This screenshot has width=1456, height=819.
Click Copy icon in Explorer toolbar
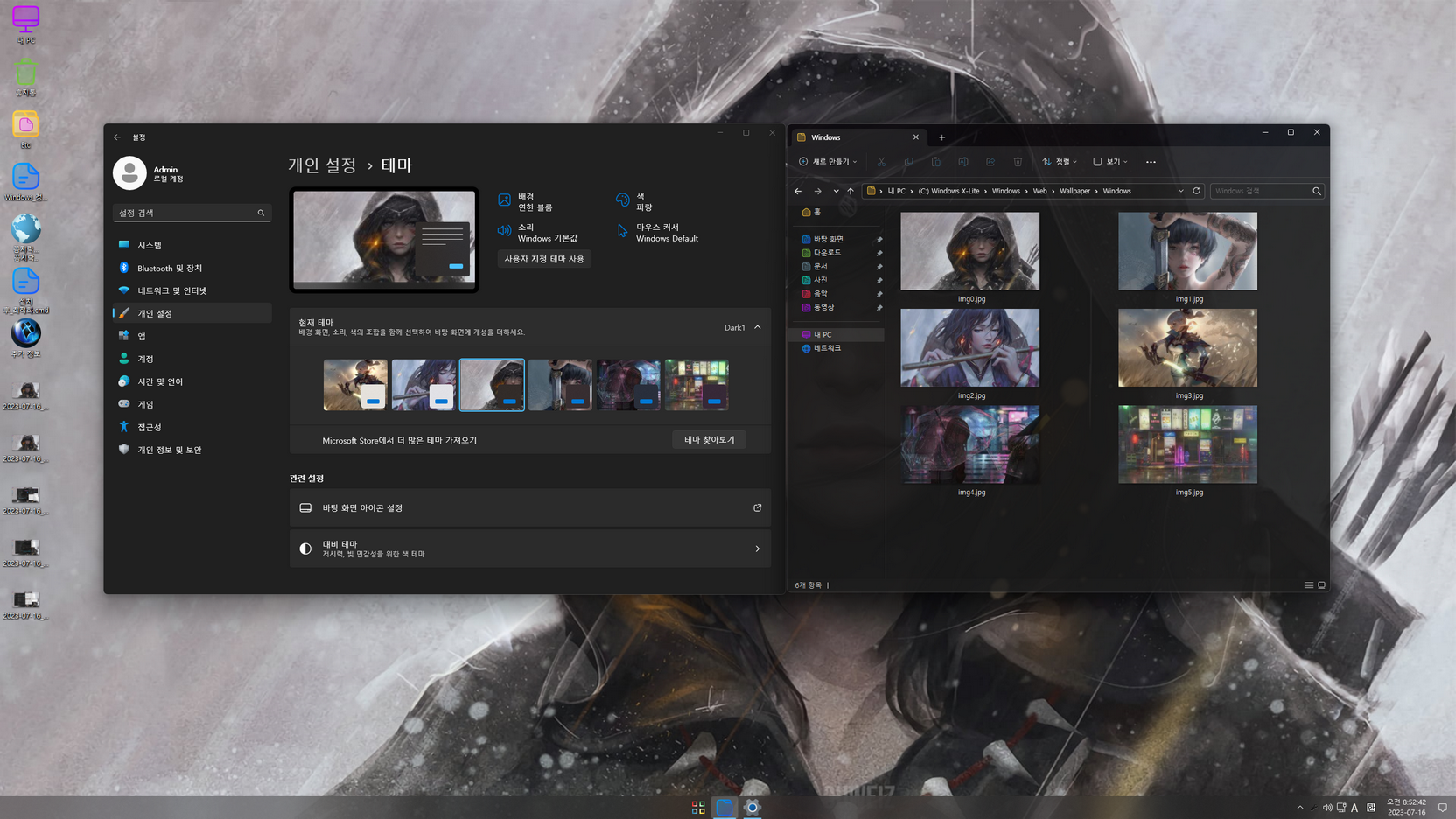click(x=908, y=162)
